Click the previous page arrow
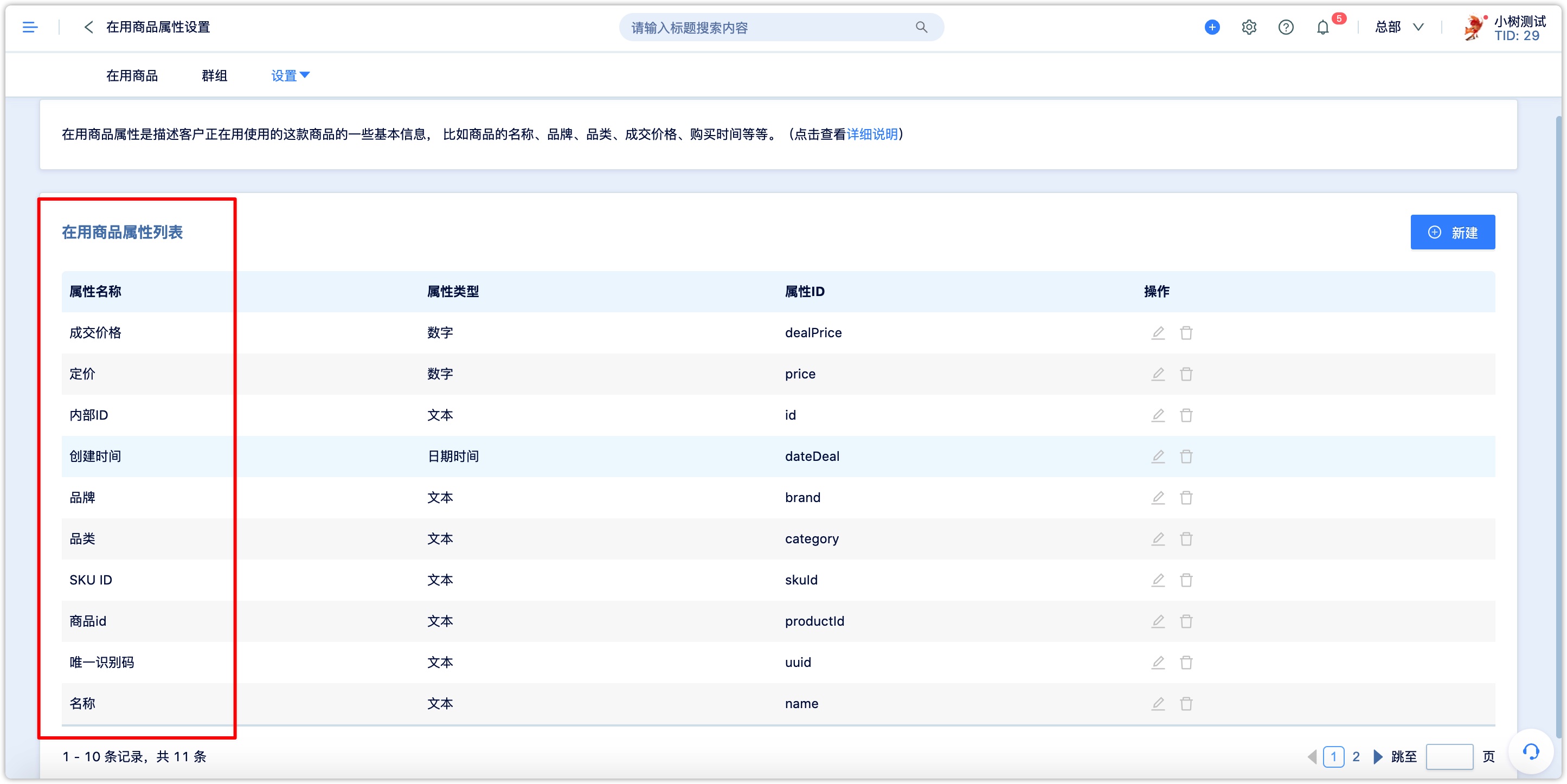This screenshot has width=1567, height=784. point(1312,757)
